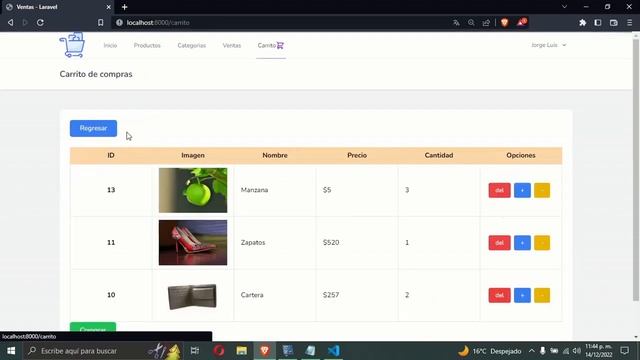
Task: Open the notification center icon
Action: coord(624,351)
